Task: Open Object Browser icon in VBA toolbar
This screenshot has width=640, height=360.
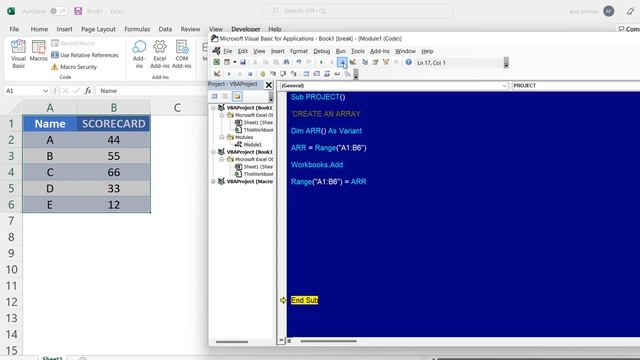Action: point(386,62)
